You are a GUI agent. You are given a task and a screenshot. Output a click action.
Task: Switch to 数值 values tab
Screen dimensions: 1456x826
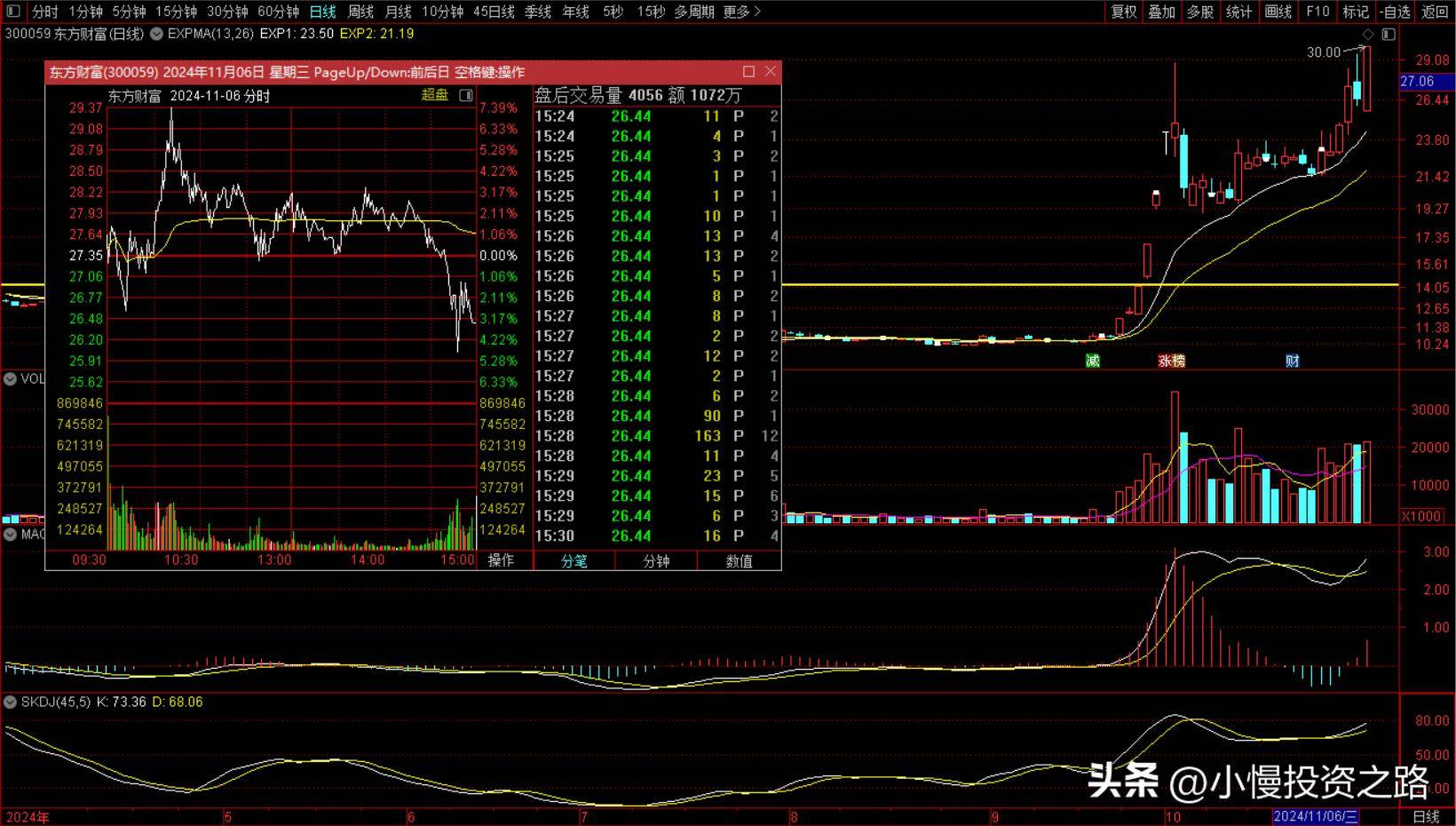[740, 560]
